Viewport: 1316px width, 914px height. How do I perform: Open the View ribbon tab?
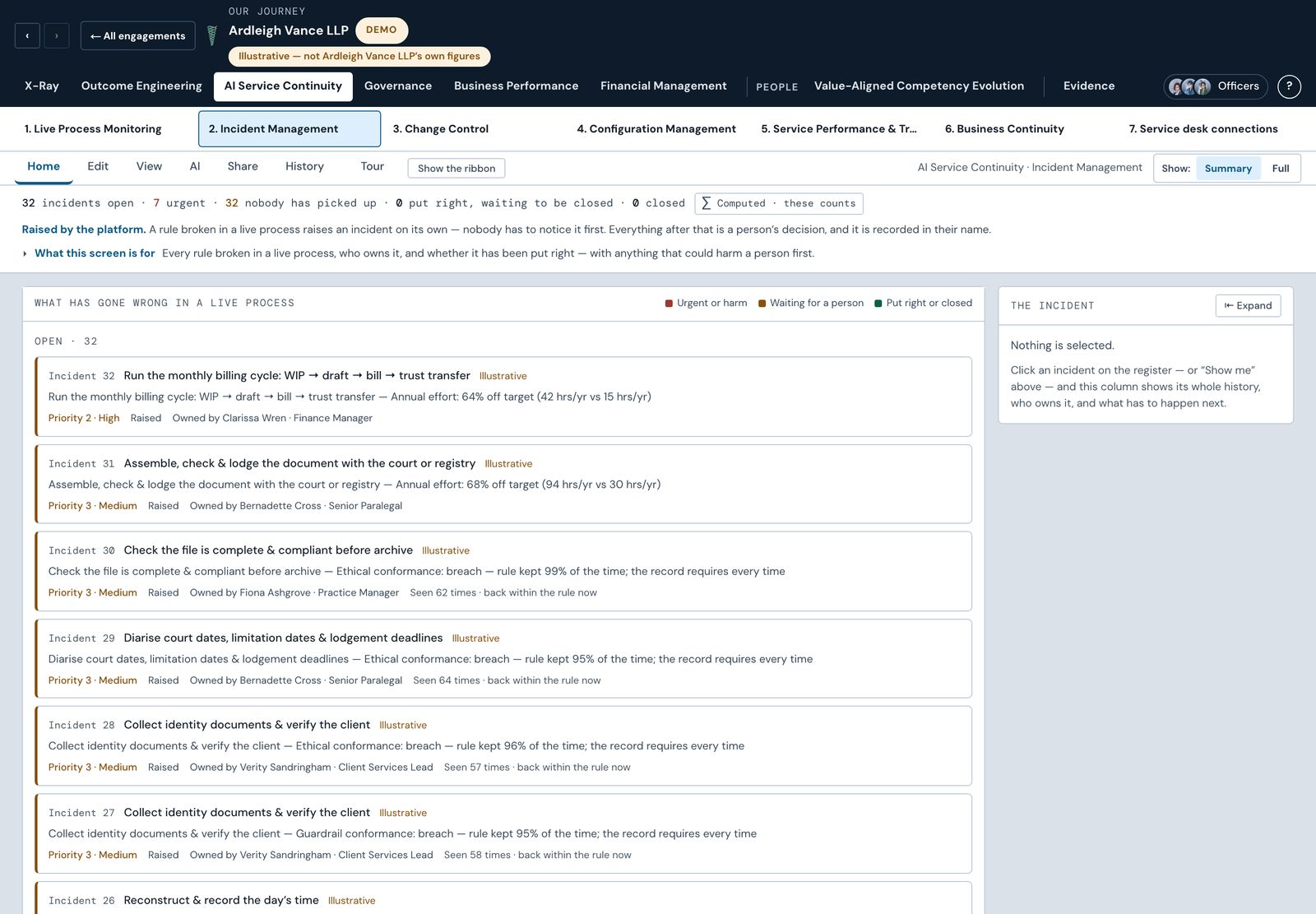(x=149, y=167)
